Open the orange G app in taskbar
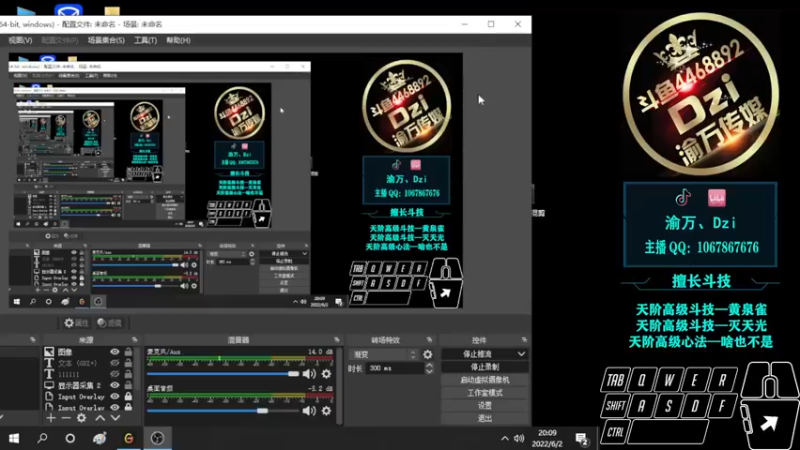This screenshot has width=800, height=450. (x=129, y=438)
